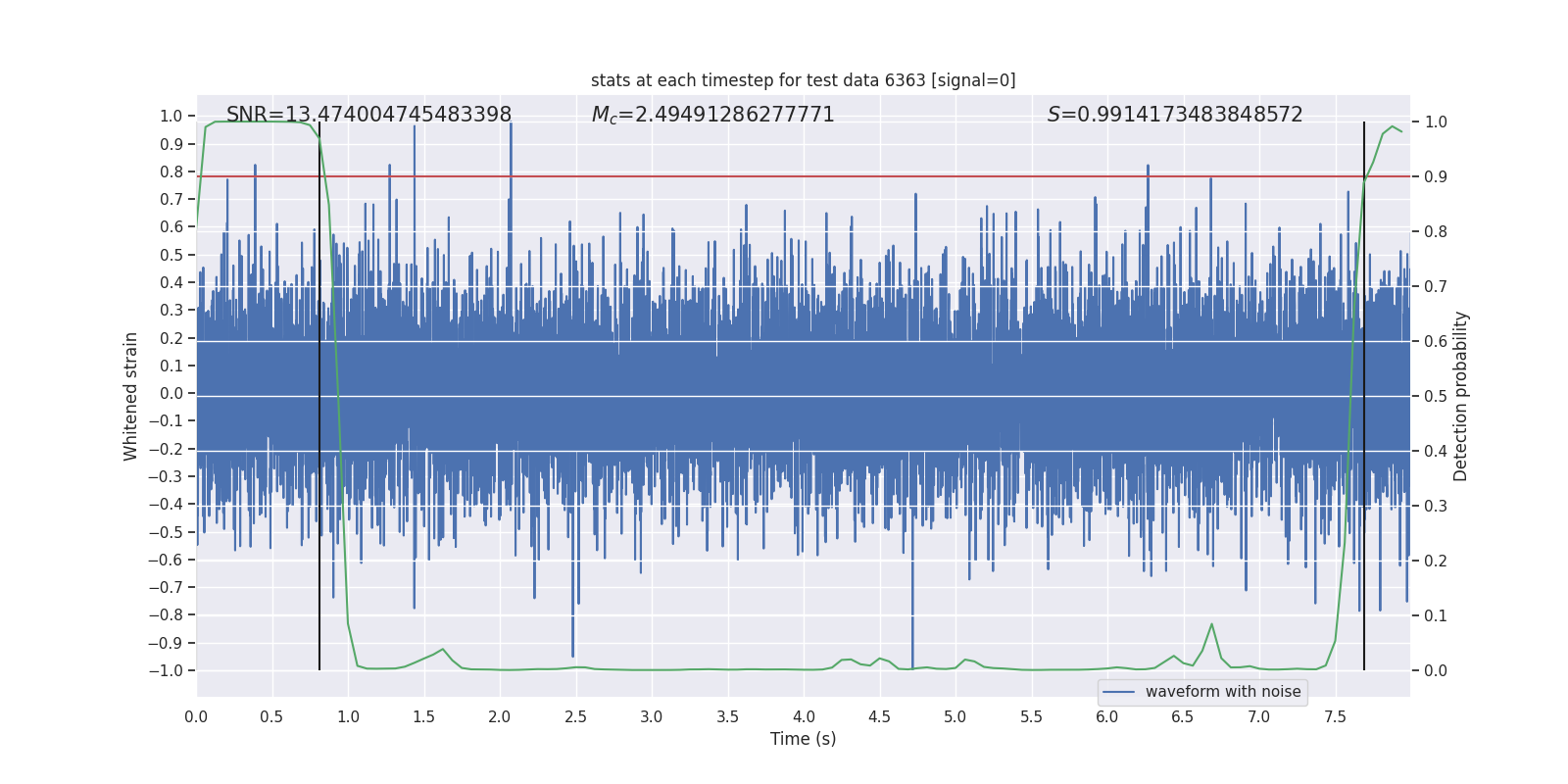The width and height of the screenshot is (1568, 784).
Task: Click the 4.5 tick on the Time axis
Action: coord(879,716)
